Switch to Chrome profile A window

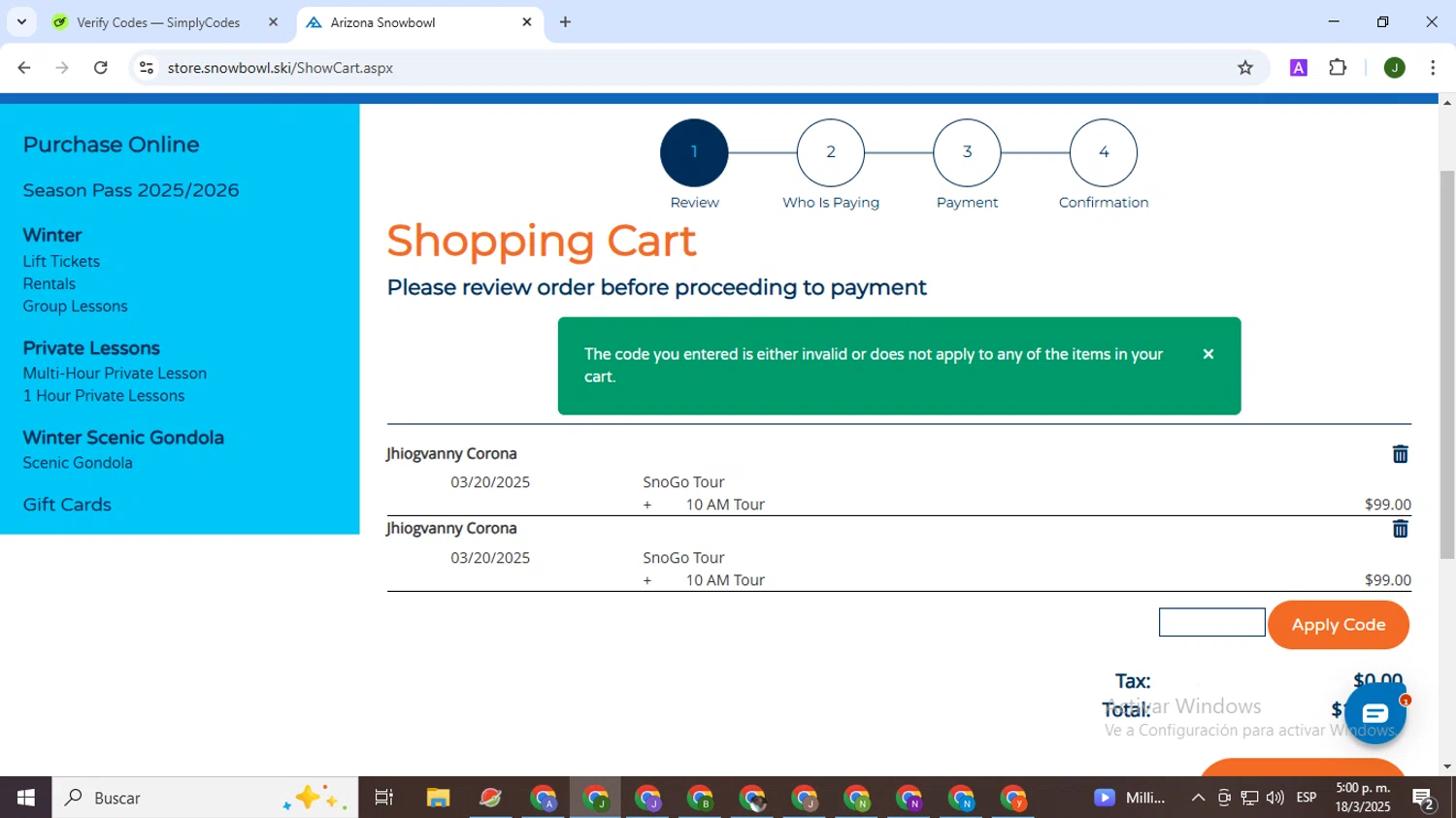543,798
